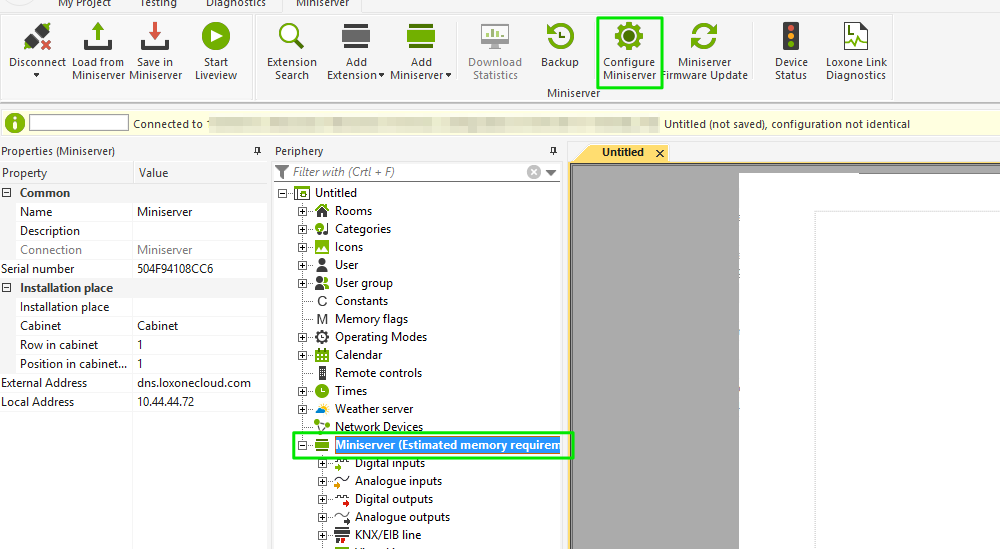Viewport: 1000px width, 549px height.
Task: Expand the Digital outputs node
Action: tap(322, 499)
